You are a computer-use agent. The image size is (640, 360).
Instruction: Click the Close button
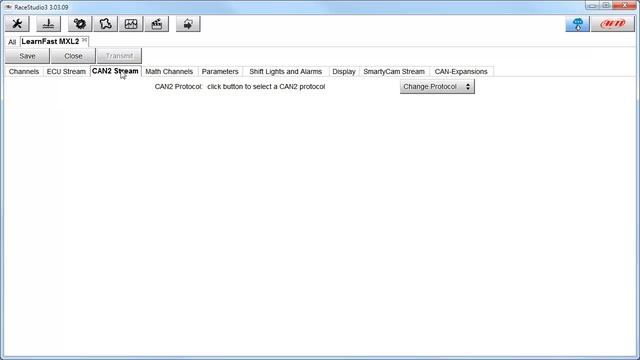pos(73,56)
